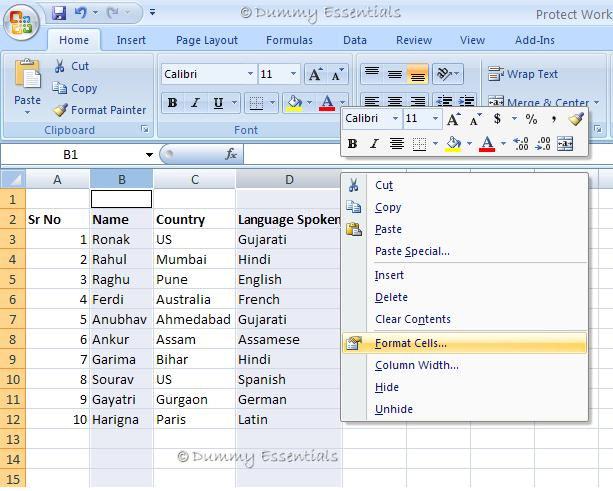613x491 pixels.
Task: Select Hide in context menu
Action: (x=464, y=387)
